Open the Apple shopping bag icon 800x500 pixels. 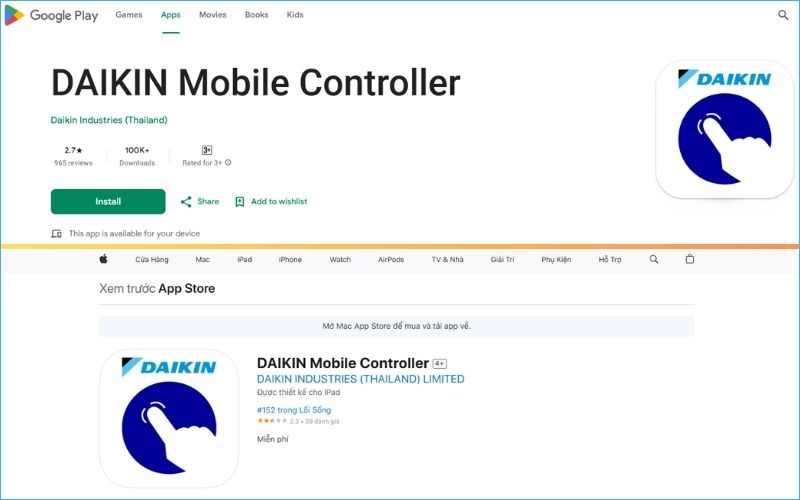(x=690, y=260)
